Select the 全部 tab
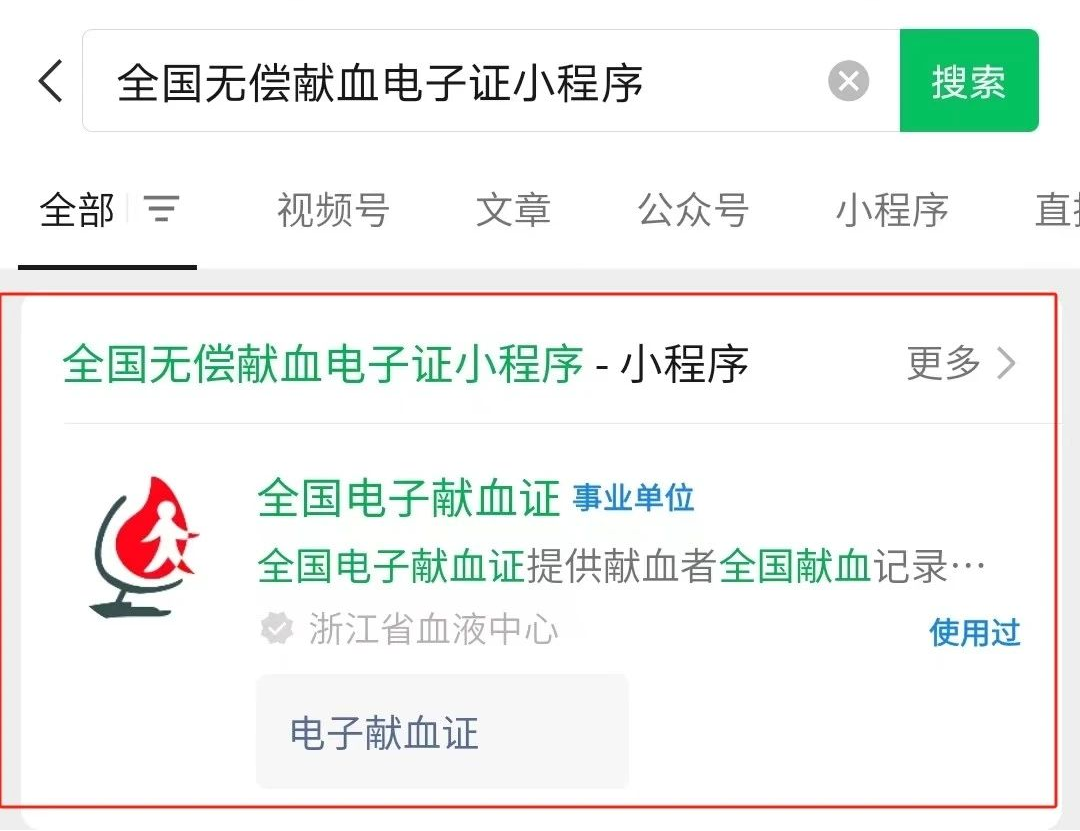The height and width of the screenshot is (831, 1080). (76, 209)
